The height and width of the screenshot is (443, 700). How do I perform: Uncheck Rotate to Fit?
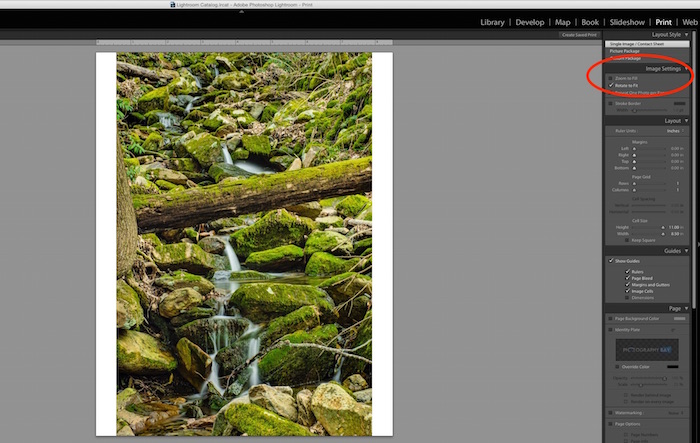[611, 85]
